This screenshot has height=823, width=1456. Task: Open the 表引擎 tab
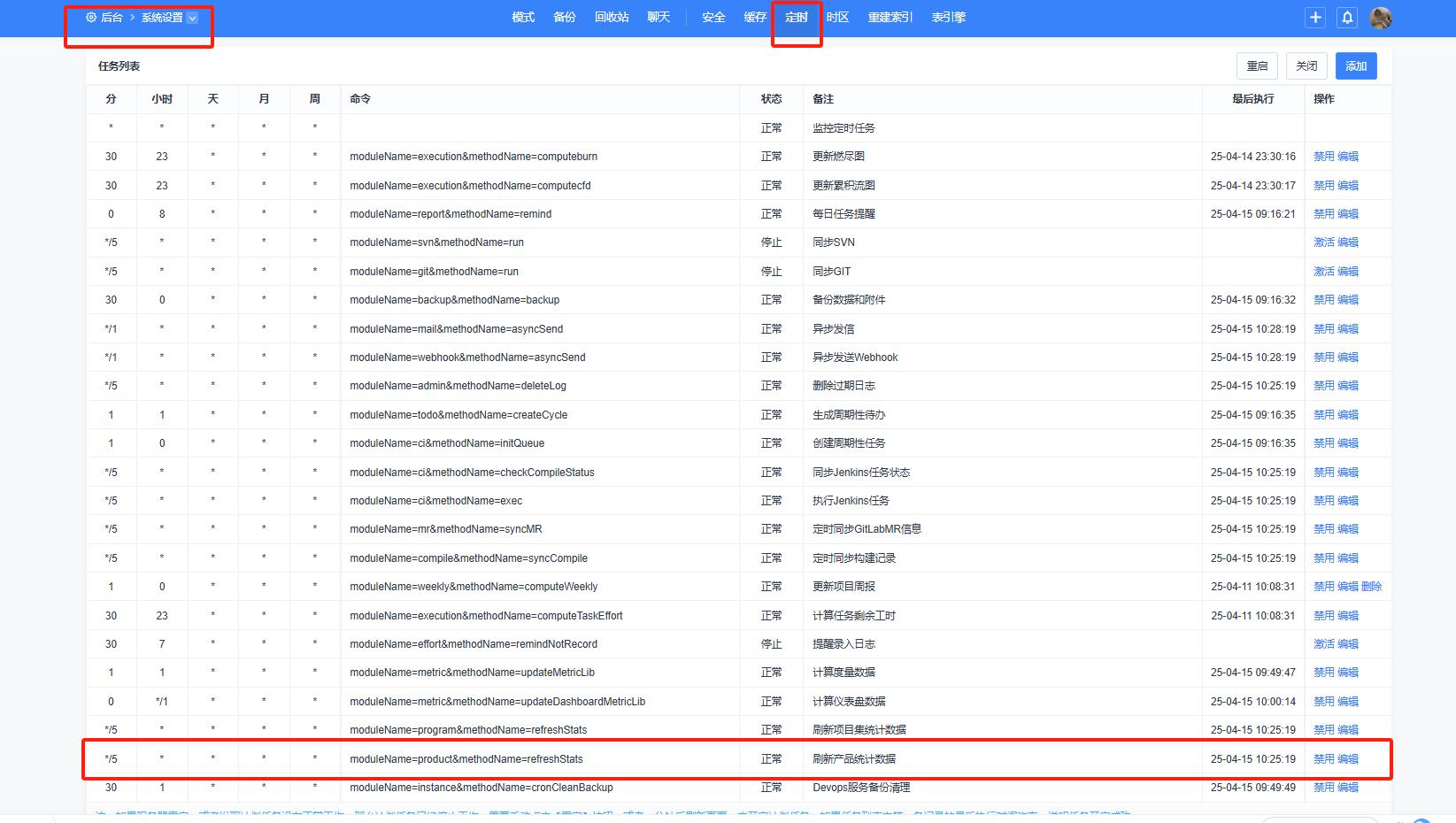[x=949, y=18]
